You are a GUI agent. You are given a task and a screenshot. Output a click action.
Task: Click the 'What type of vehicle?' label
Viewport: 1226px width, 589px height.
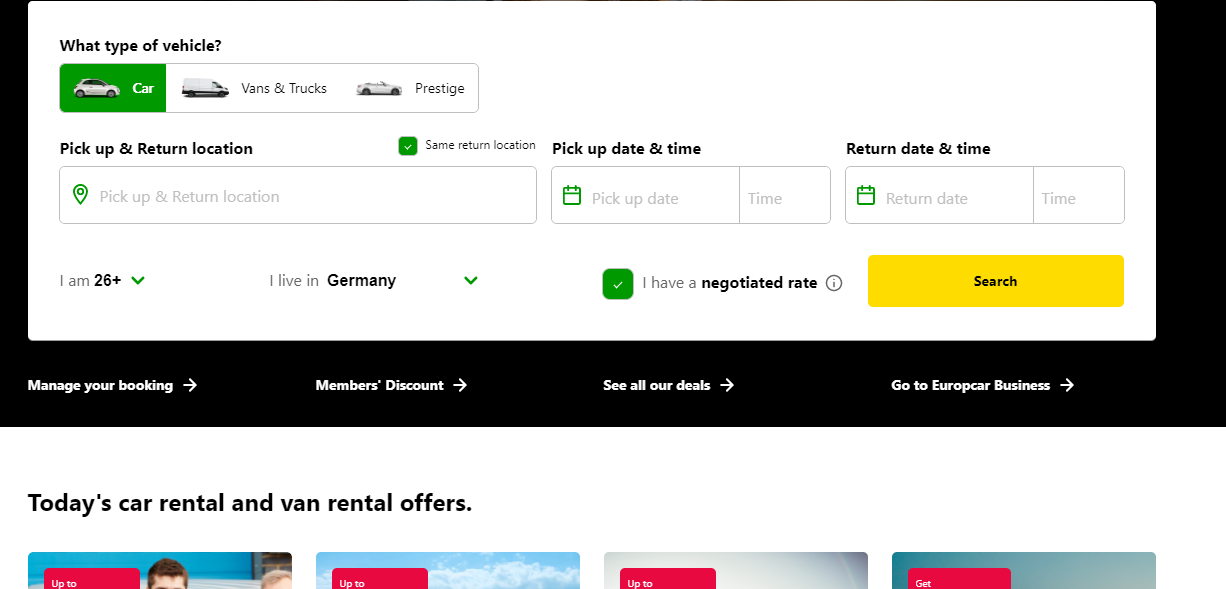(141, 45)
